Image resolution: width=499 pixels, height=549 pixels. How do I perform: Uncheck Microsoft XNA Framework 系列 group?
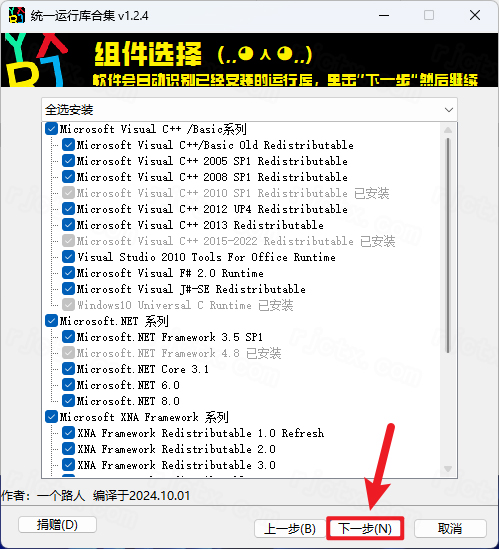tap(51, 417)
